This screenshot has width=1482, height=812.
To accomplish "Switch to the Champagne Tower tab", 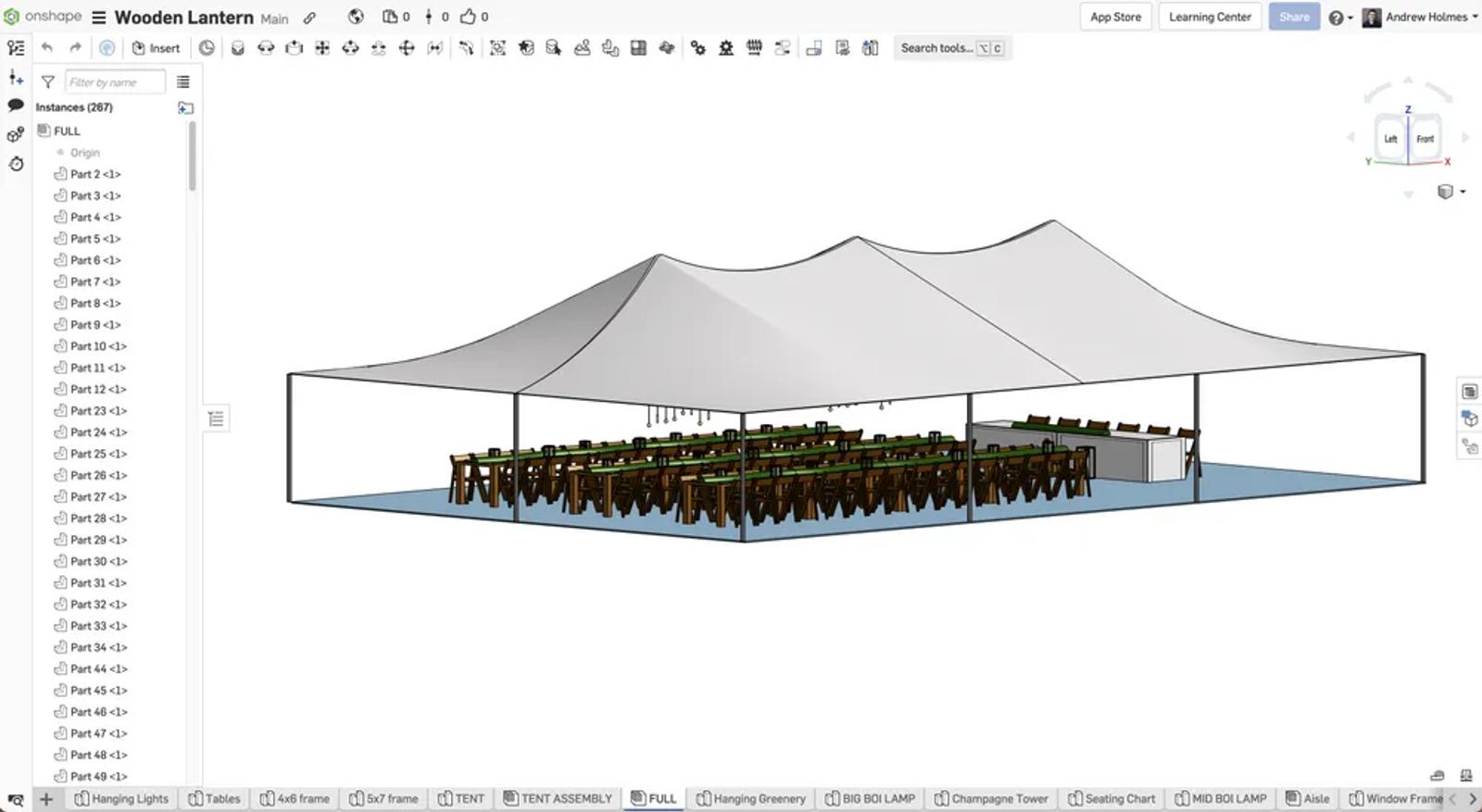I will (991, 798).
